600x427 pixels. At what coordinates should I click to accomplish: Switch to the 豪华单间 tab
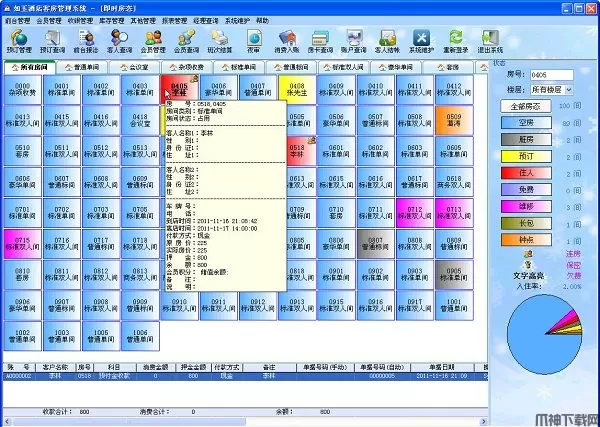(396, 67)
